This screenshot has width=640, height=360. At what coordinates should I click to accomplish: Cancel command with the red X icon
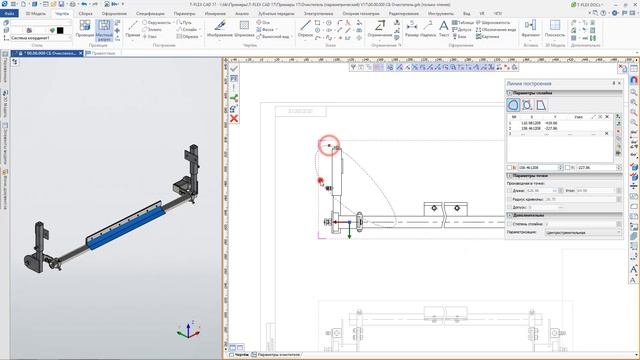[234, 119]
